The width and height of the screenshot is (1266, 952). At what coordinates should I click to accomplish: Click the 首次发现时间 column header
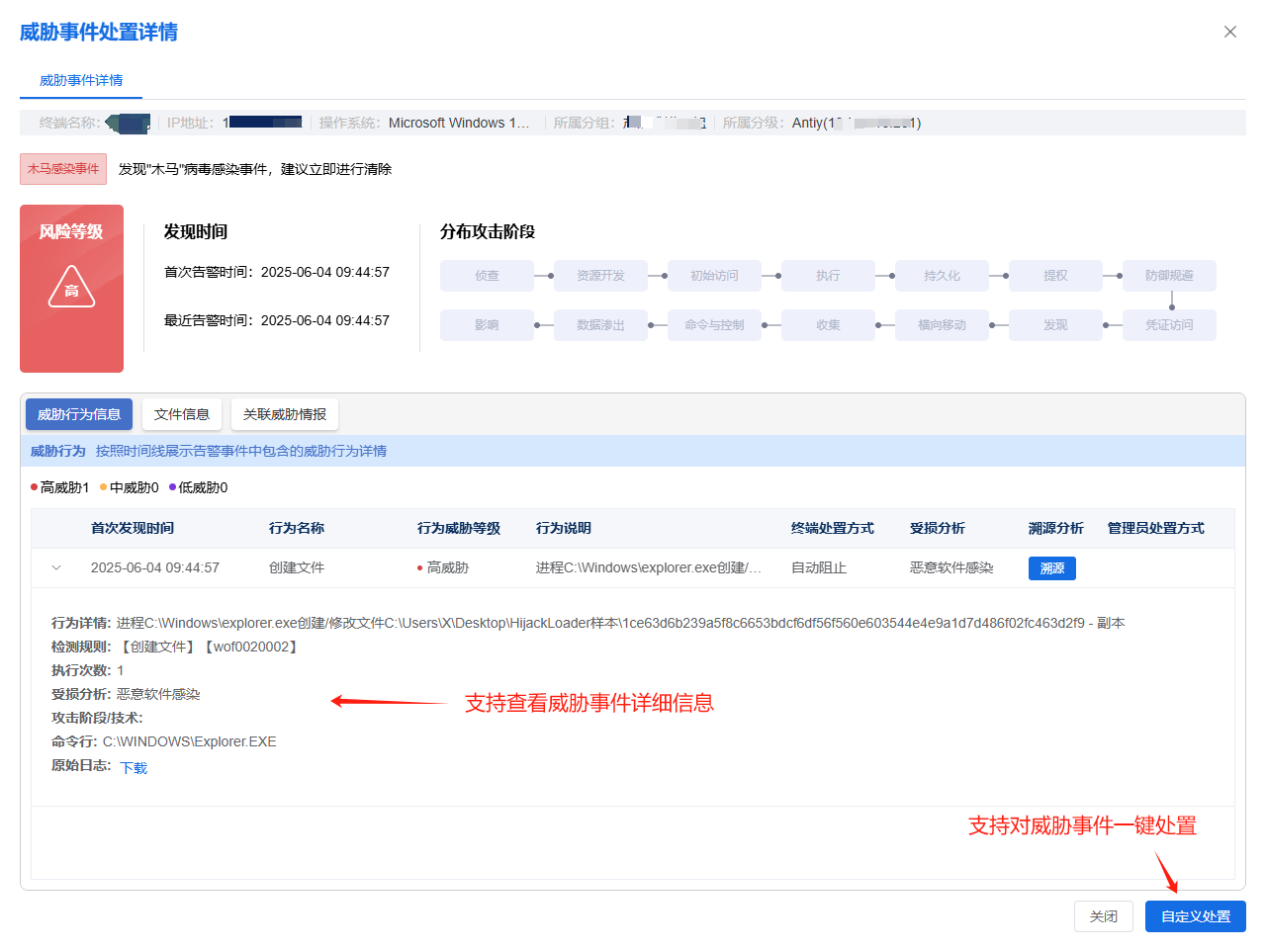click(x=133, y=529)
